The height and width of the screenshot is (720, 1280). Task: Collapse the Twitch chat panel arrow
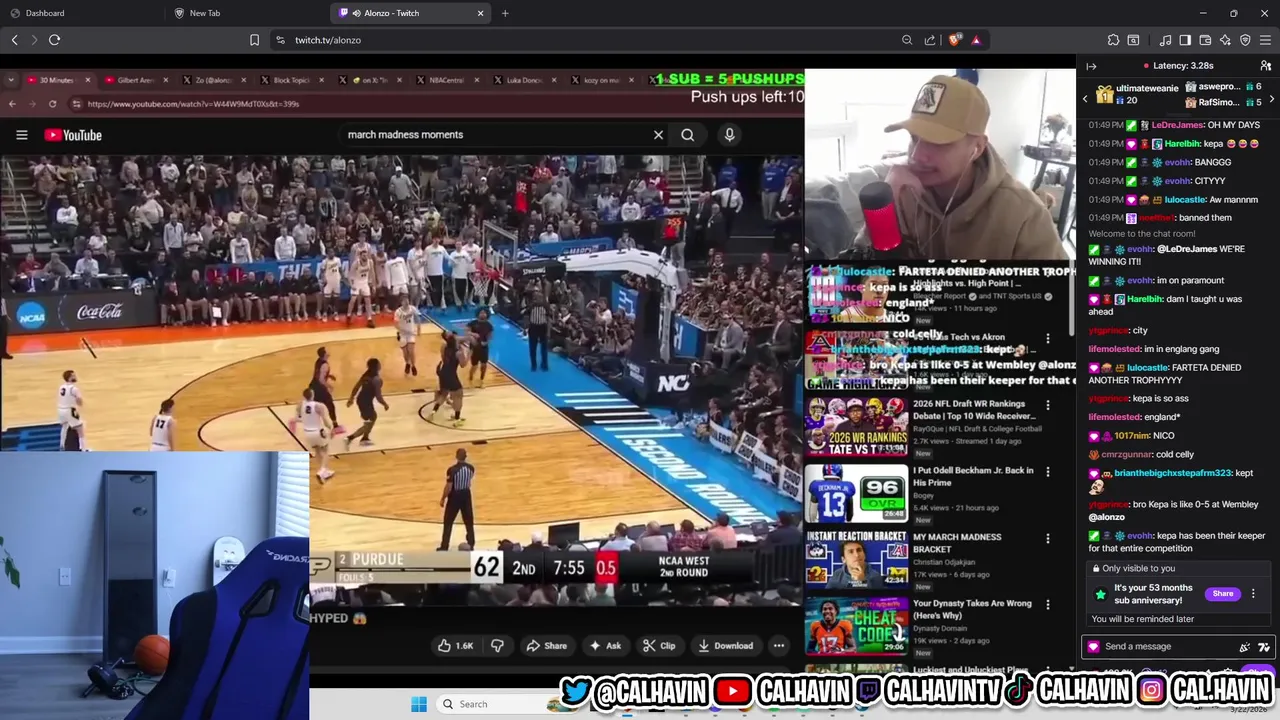pyautogui.click(x=1091, y=66)
